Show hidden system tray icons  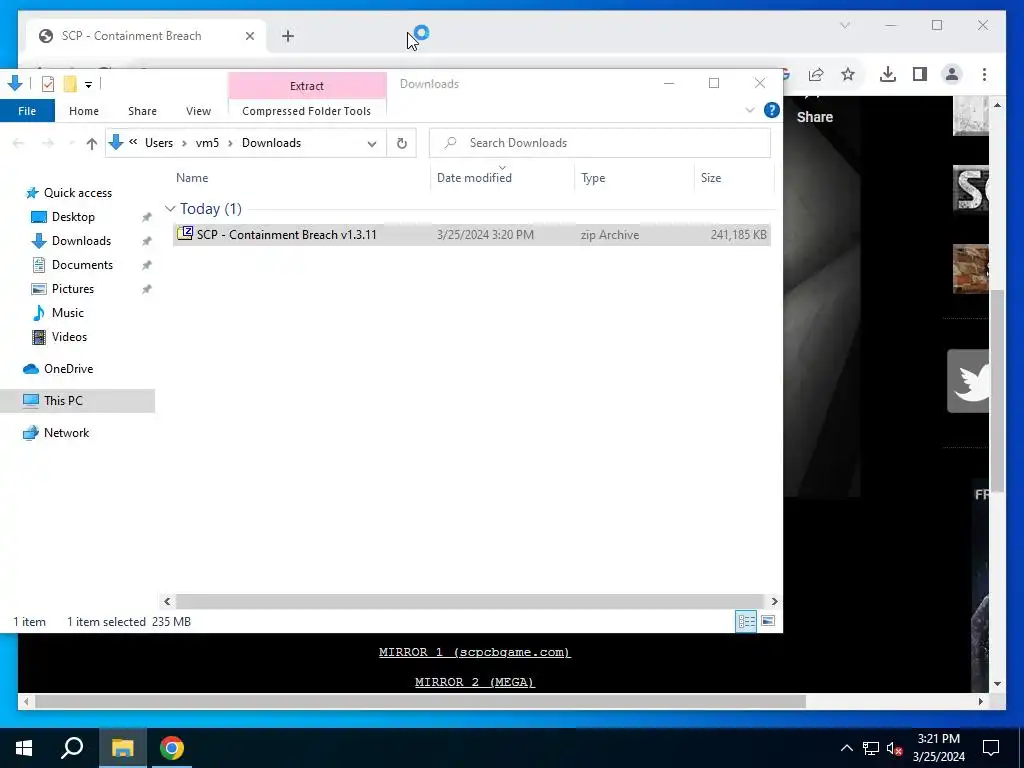tap(846, 748)
